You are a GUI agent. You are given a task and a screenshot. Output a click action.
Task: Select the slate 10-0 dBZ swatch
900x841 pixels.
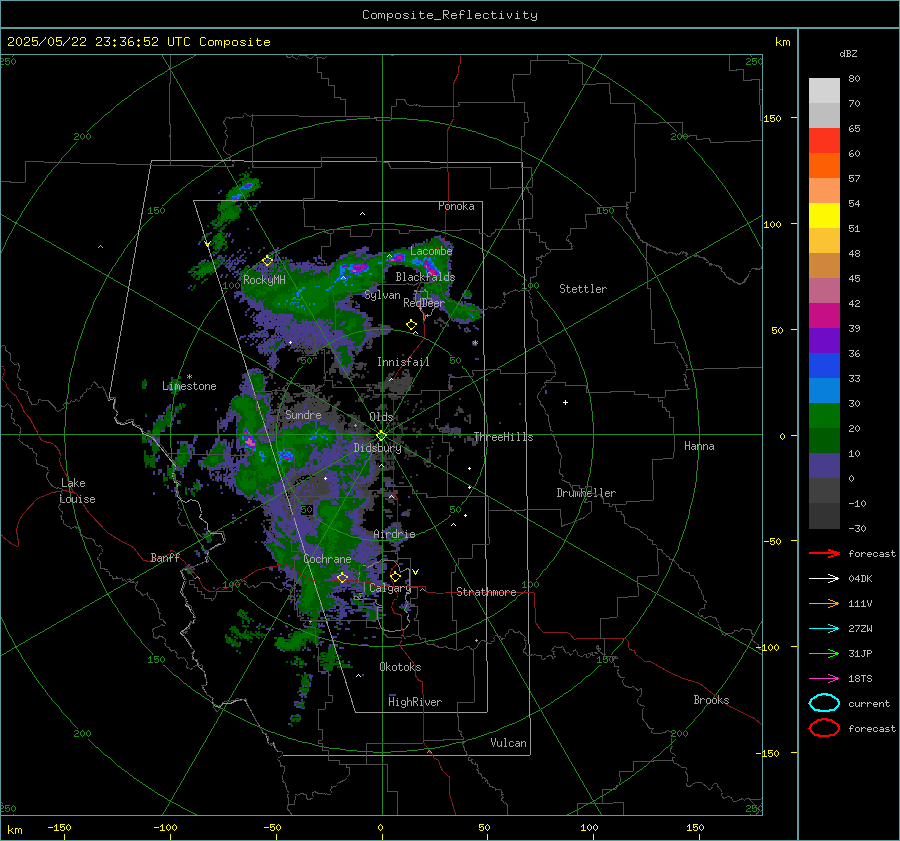pos(824,465)
